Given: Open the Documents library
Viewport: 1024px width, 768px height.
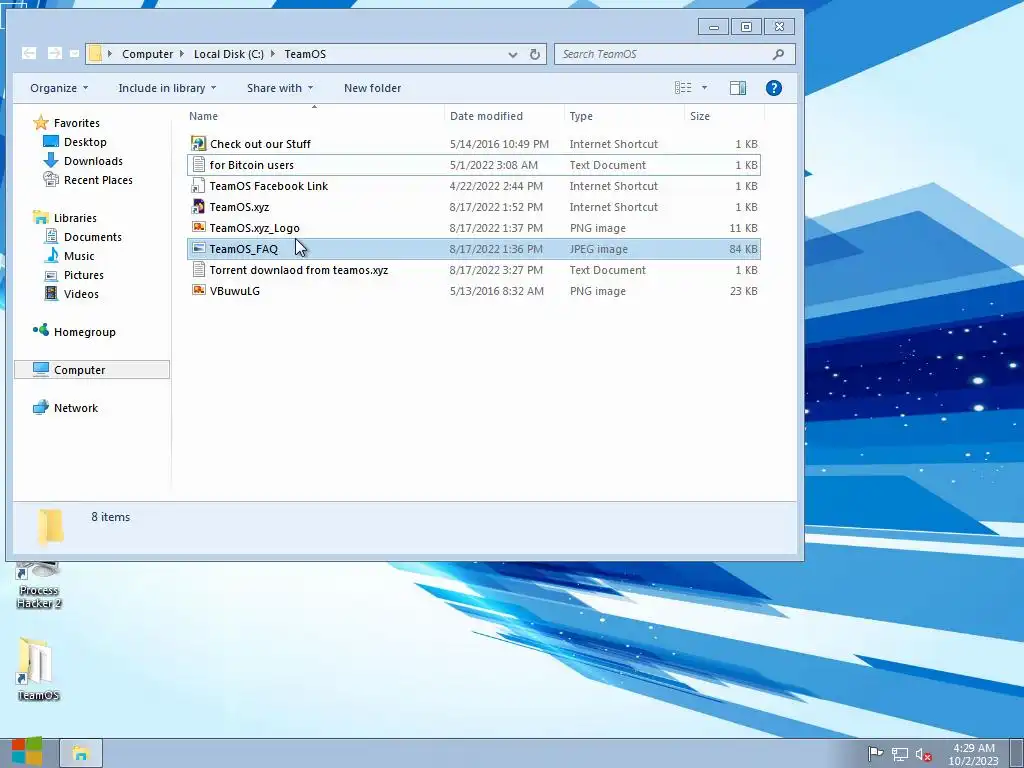Looking at the screenshot, I should coord(93,237).
